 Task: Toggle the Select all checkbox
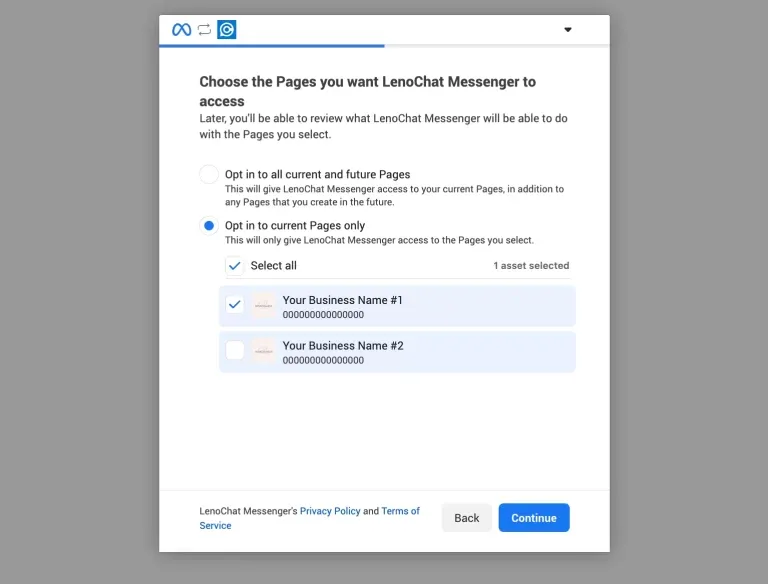click(x=235, y=266)
